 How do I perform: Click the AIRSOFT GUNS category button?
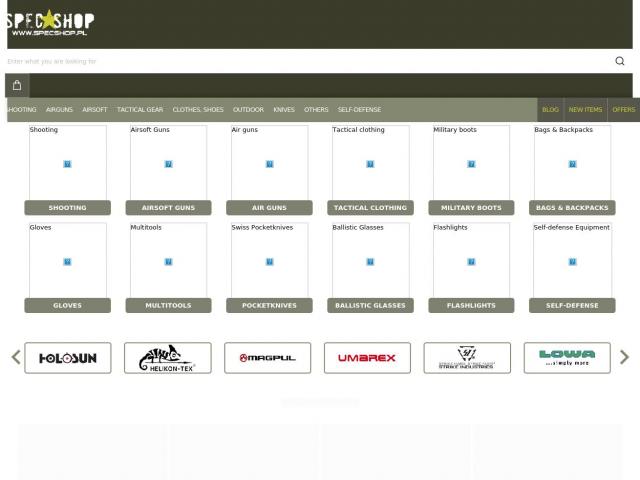[168, 207]
